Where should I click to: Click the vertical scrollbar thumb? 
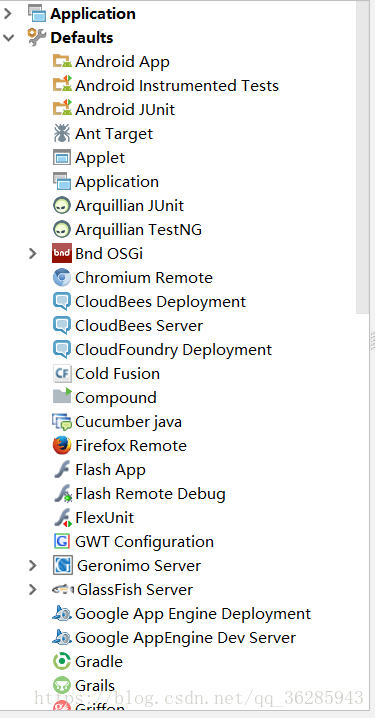coord(362,157)
